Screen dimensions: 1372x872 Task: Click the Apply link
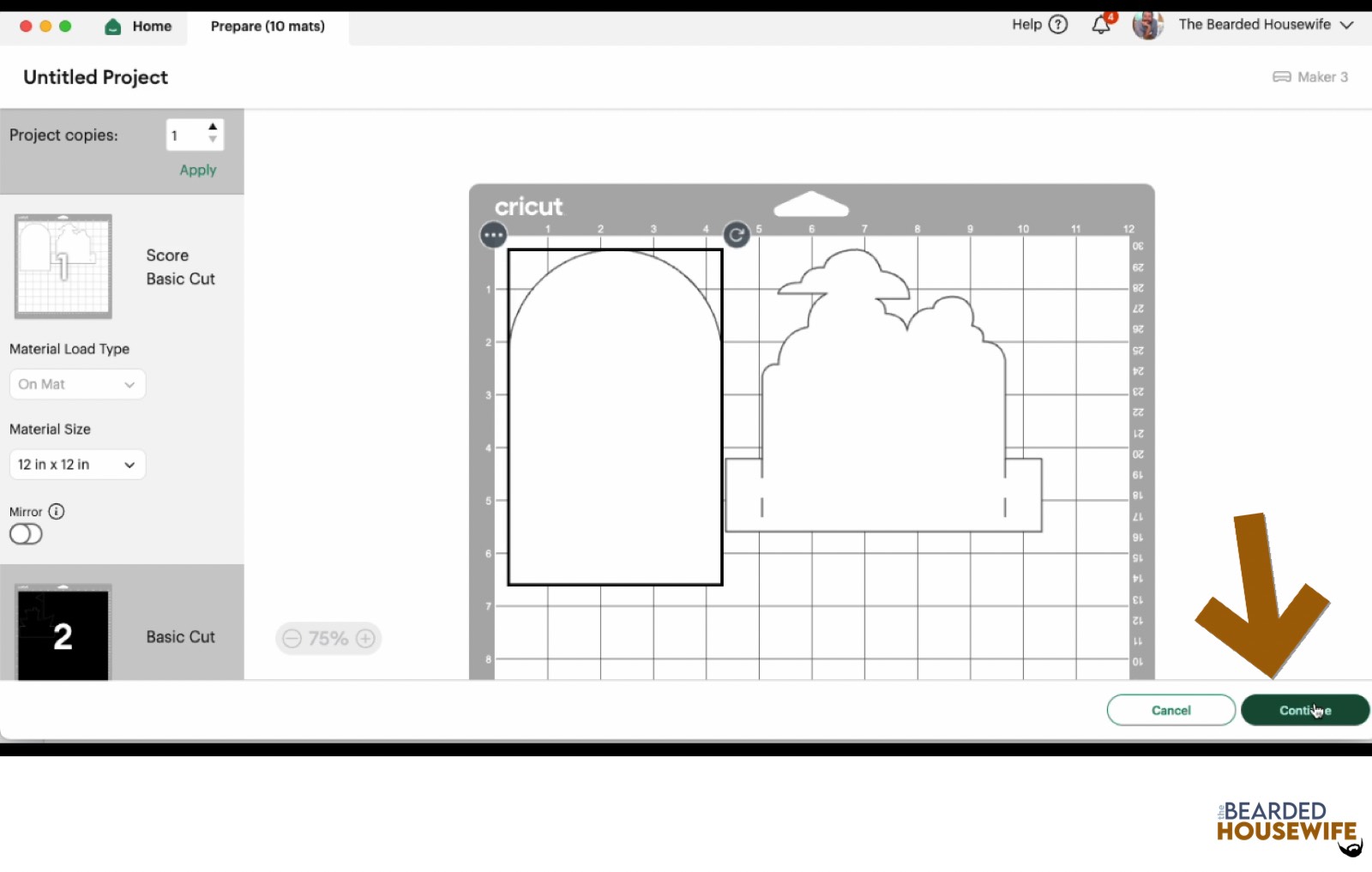[198, 170]
